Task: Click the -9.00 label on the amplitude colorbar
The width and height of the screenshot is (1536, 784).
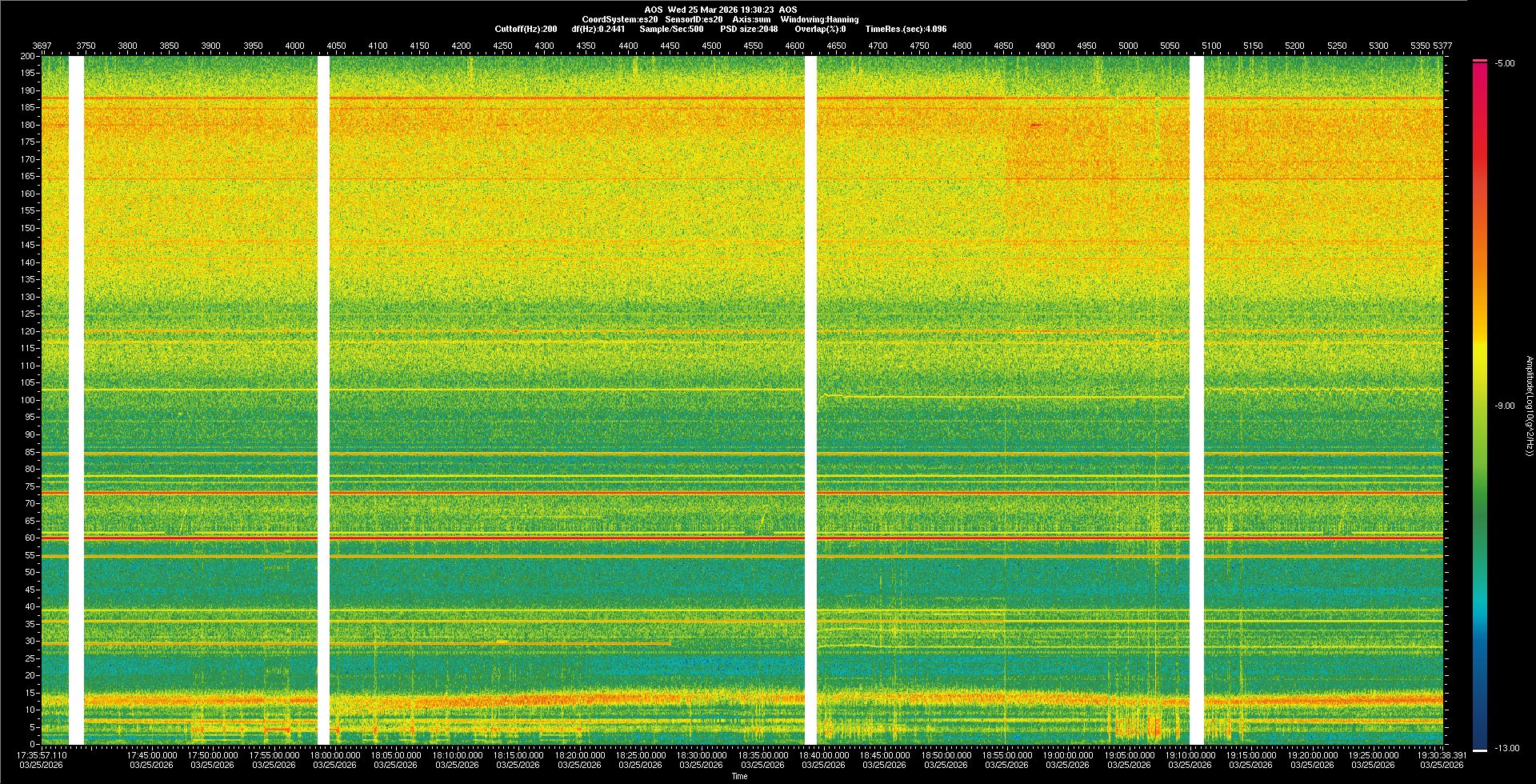Action: pos(1504,406)
